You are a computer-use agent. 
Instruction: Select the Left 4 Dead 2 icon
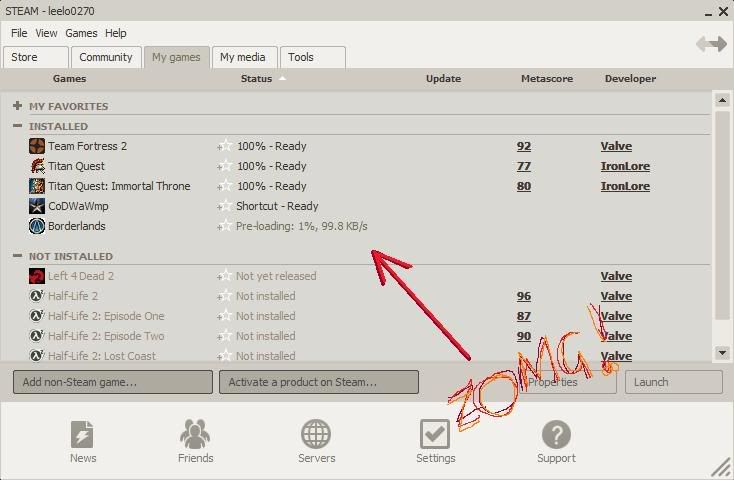37,276
